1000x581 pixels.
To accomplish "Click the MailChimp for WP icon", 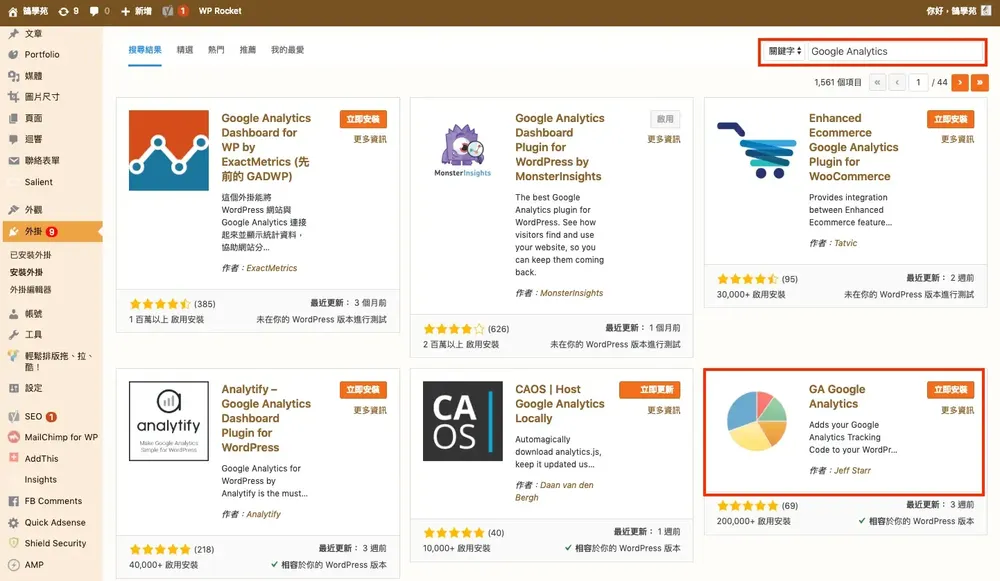I will click(13, 438).
